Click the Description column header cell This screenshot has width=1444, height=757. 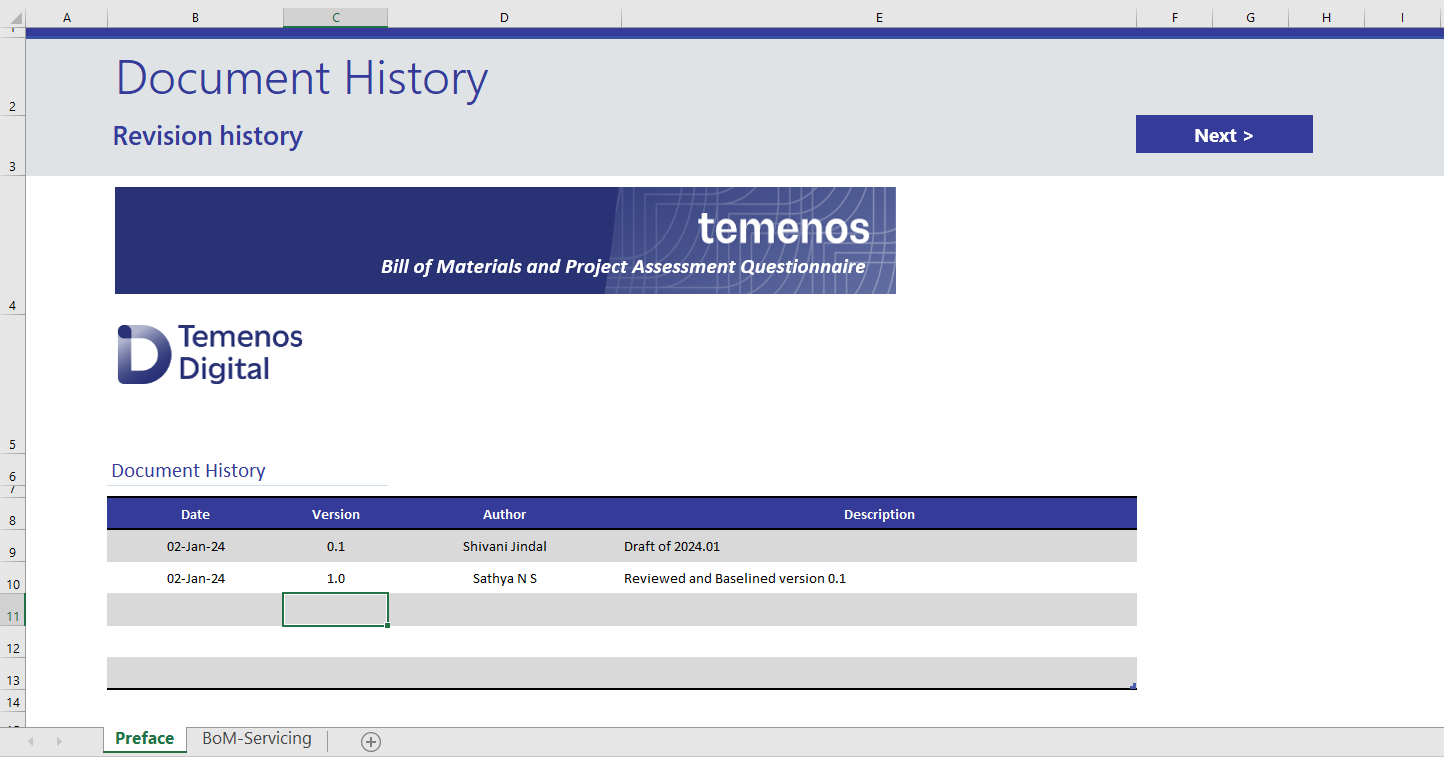(879, 514)
